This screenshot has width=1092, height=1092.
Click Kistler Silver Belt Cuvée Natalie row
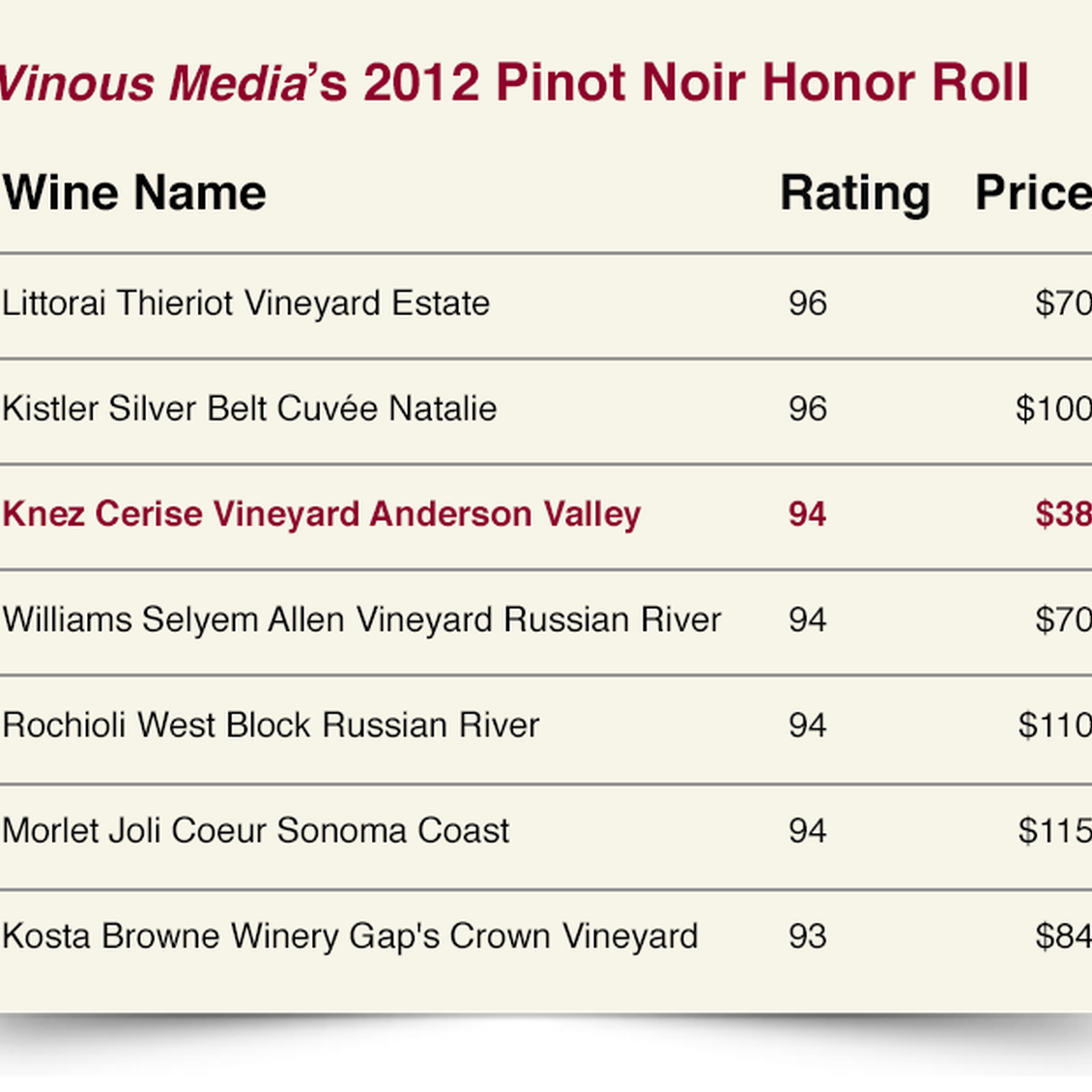(x=249, y=409)
